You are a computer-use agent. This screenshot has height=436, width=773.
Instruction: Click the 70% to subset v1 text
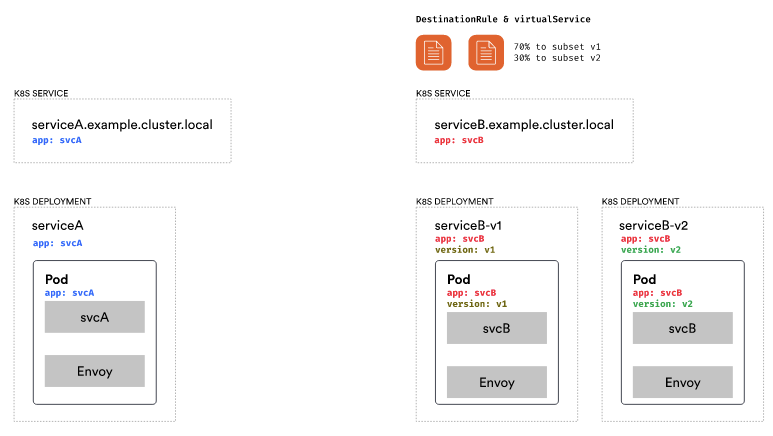point(557,47)
